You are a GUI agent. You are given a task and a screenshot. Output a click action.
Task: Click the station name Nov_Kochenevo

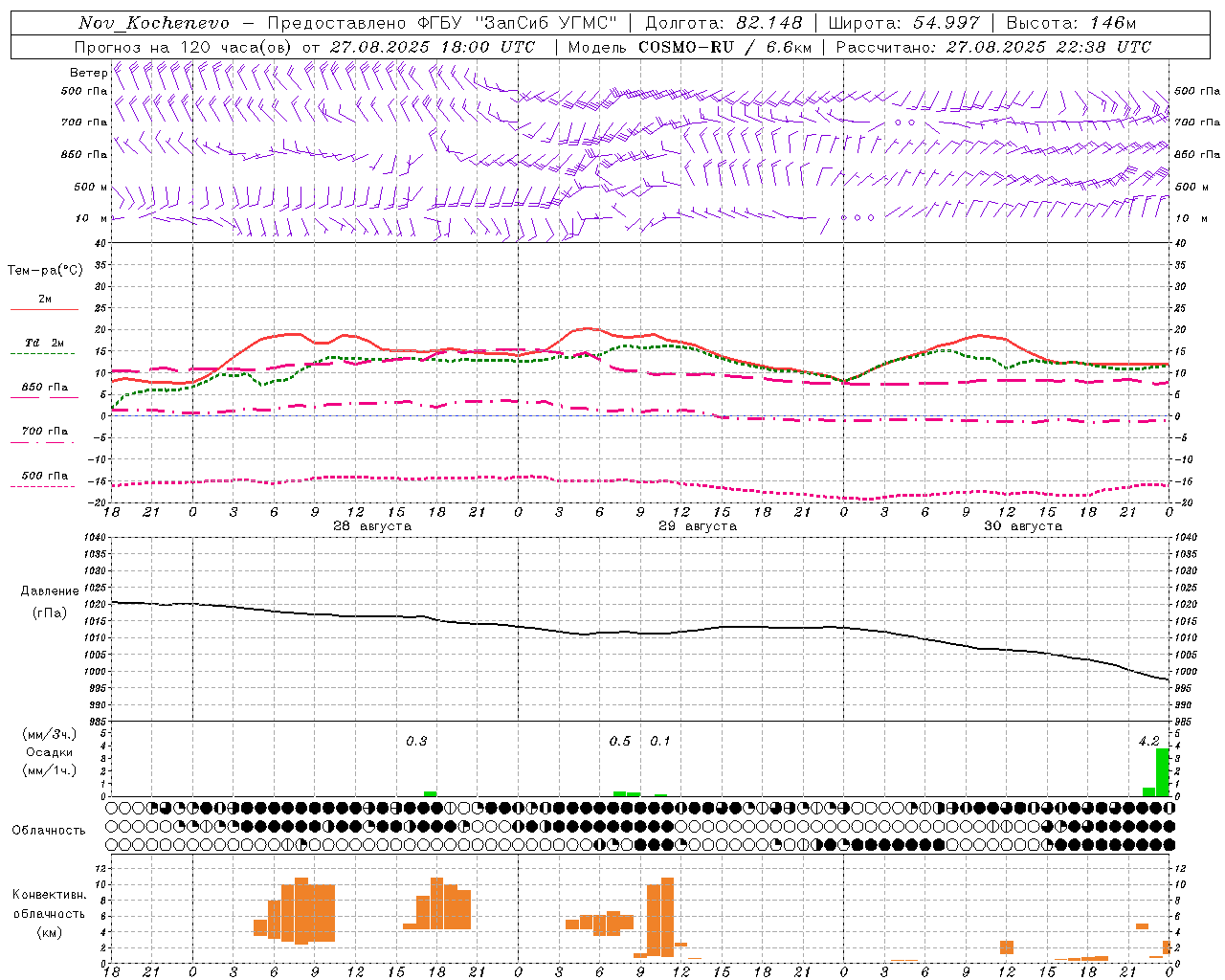(x=154, y=23)
